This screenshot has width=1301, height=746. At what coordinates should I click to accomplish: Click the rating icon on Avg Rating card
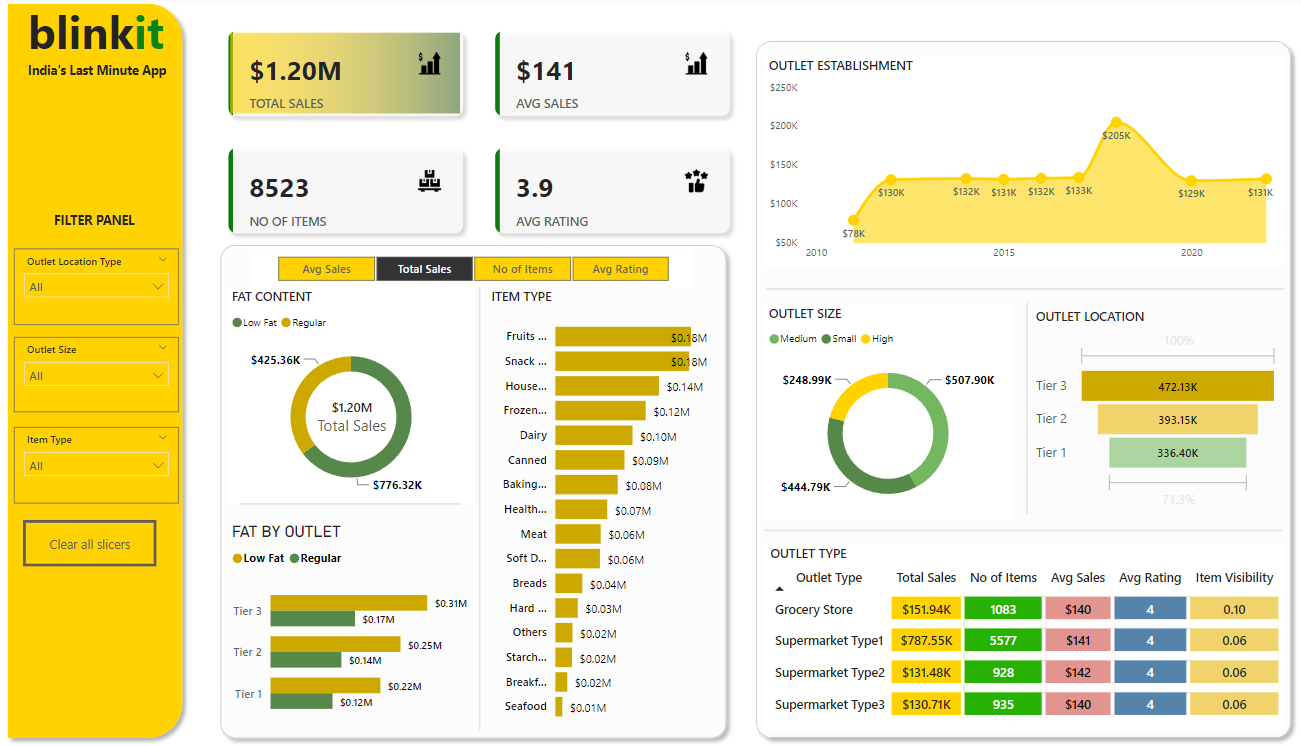pos(696,181)
